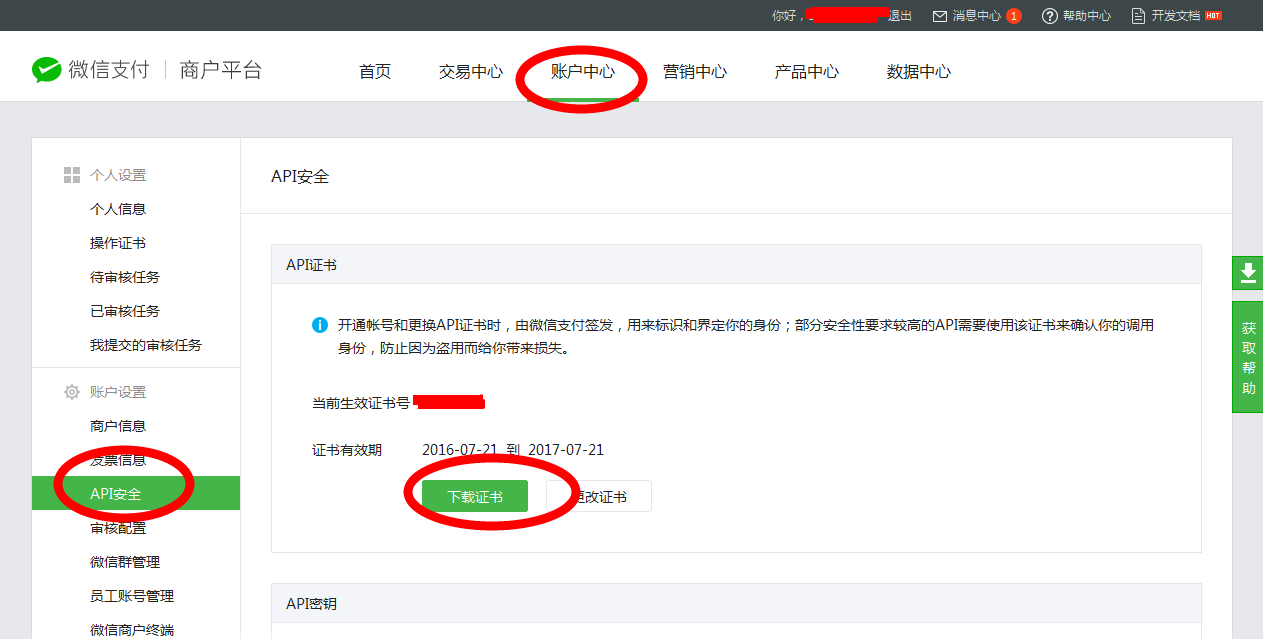Open 微信商户终端 in the sidebar
Viewport: 1263px width, 639px height.
coord(132,630)
